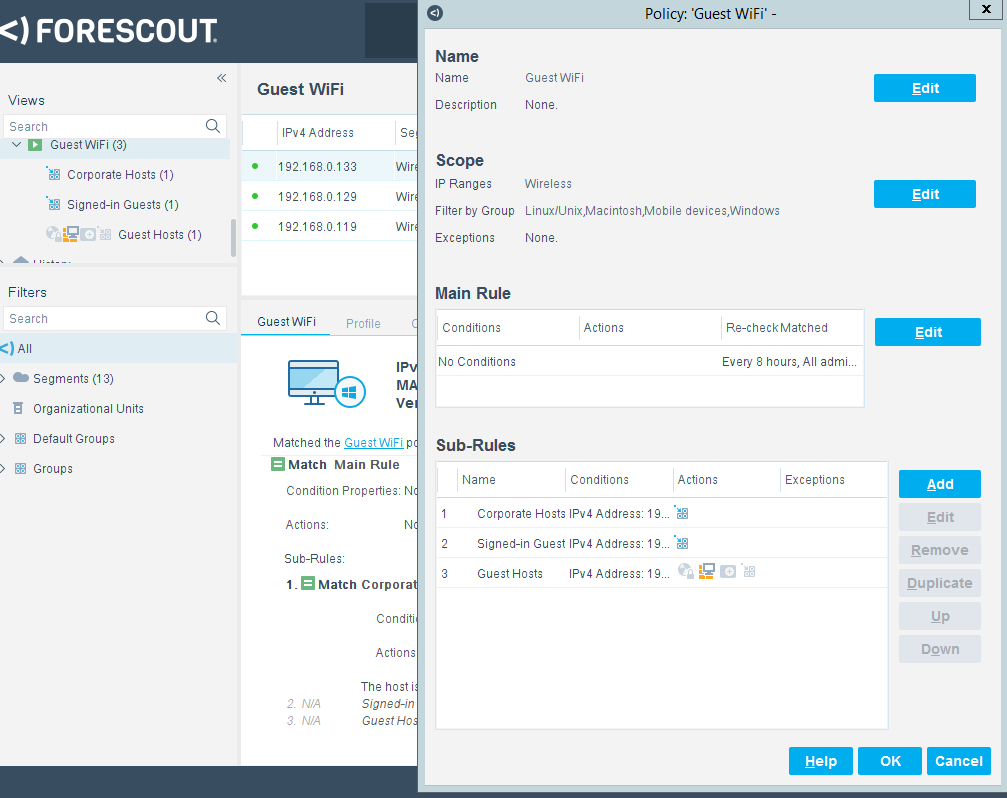Click add-to-group action icon in Corporate Hosts sub-rule
1007x798 pixels.
tap(681, 512)
